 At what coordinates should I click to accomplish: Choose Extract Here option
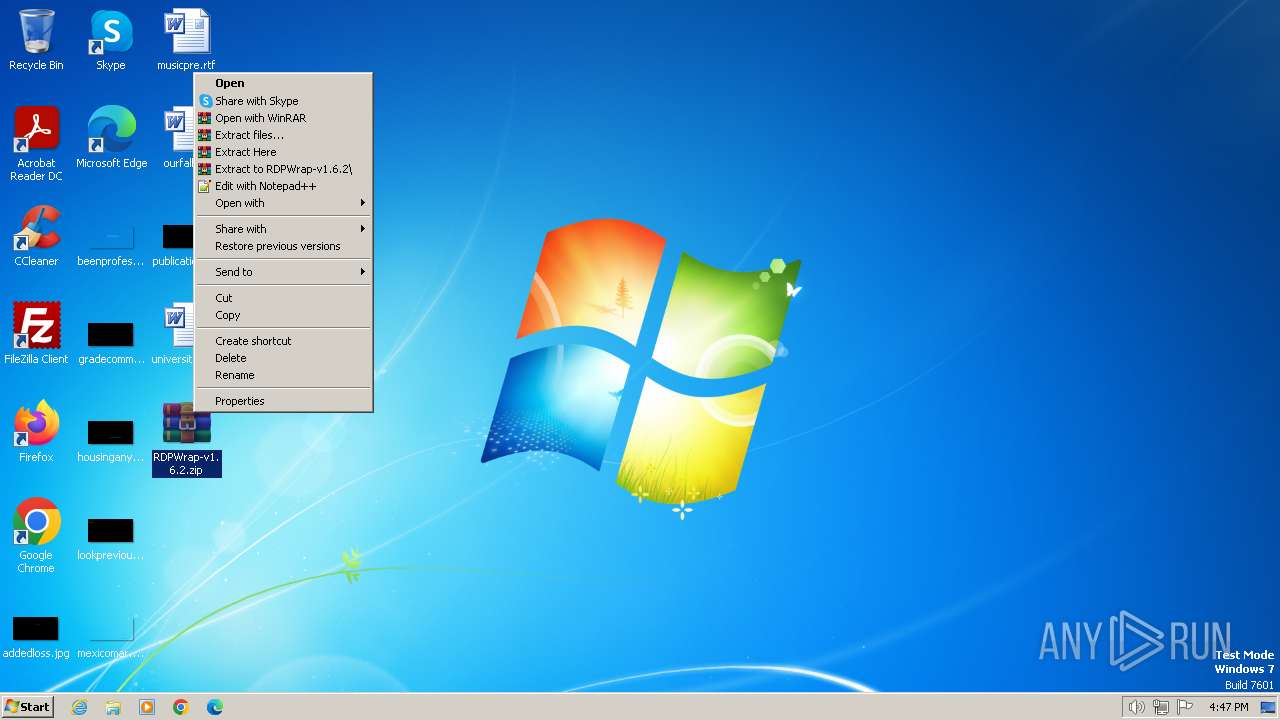click(283, 152)
